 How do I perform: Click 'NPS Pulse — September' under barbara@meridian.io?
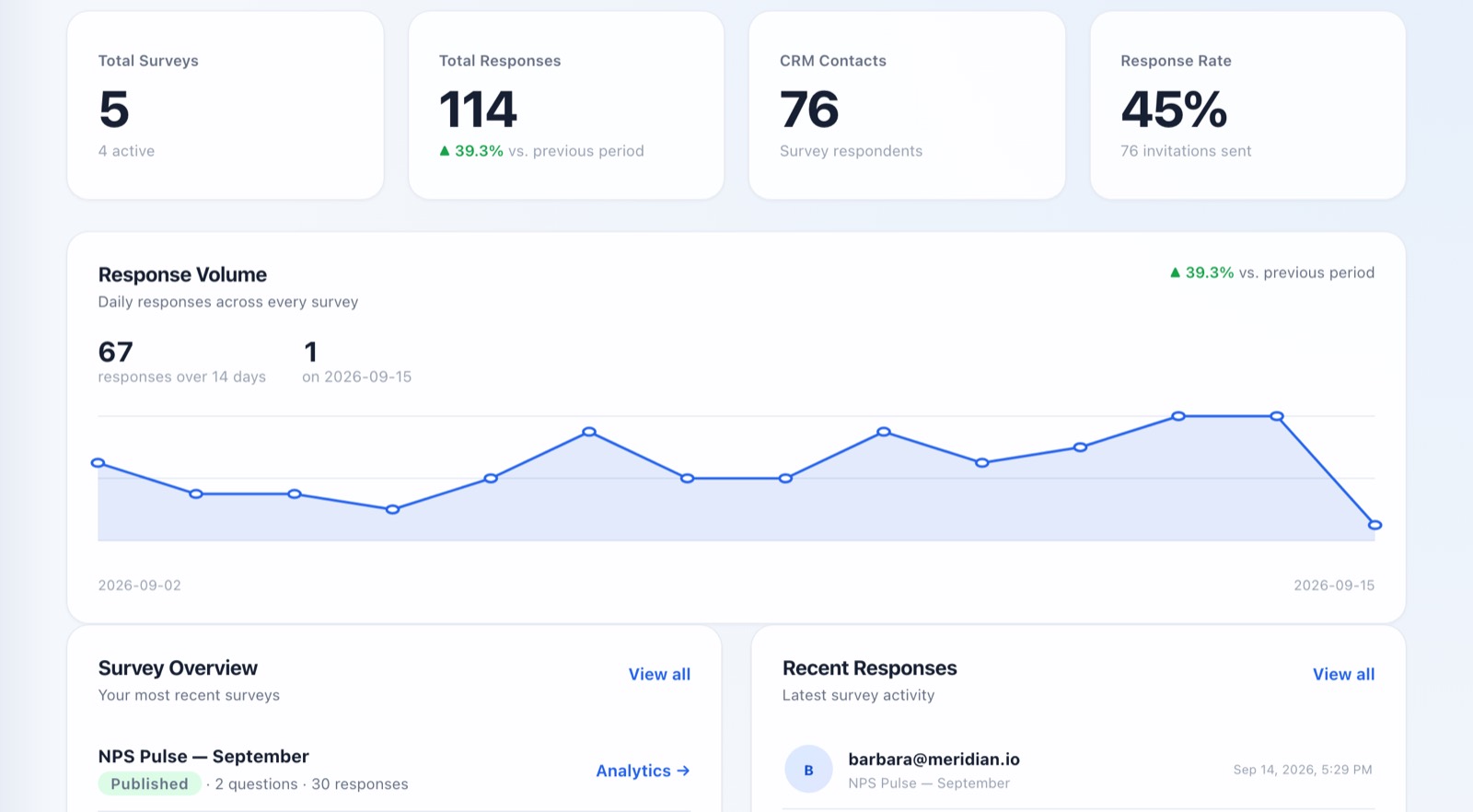click(929, 783)
